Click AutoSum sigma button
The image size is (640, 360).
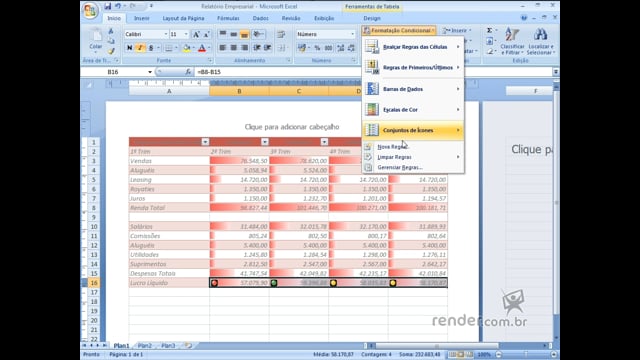click(489, 30)
